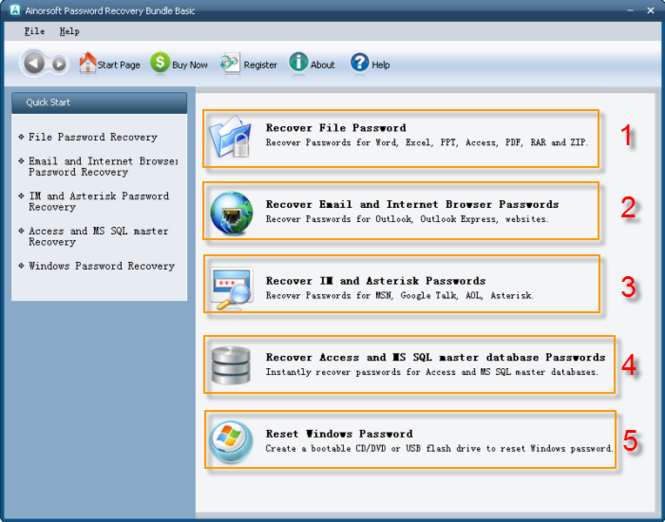Click the Ainorsoft app icon in title bar
665x522 pixels.
point(15,10)
